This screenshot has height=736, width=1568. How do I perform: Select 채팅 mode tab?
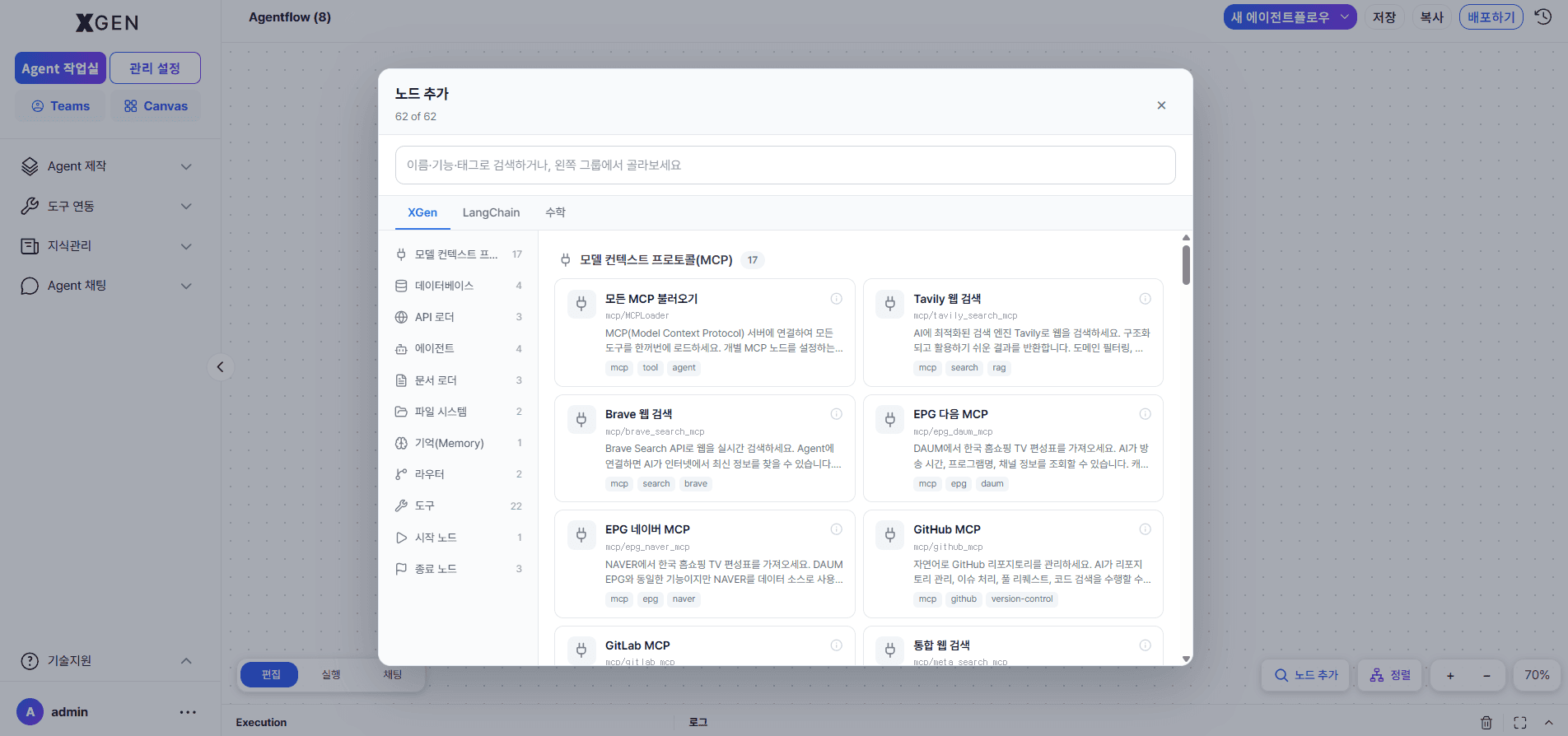coord(393,674)
